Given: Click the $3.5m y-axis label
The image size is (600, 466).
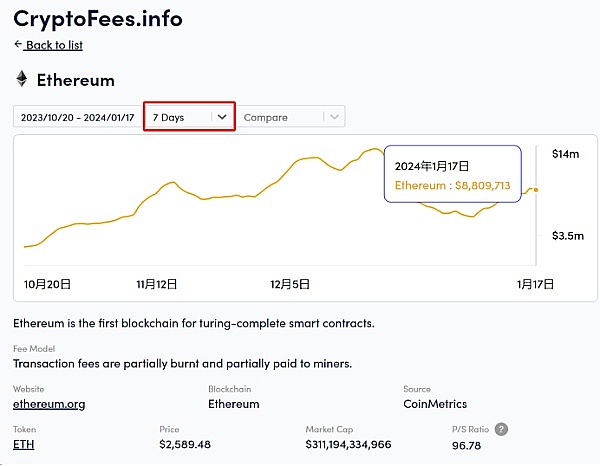Looking at the screenshot, I should [x=567, y=236].
